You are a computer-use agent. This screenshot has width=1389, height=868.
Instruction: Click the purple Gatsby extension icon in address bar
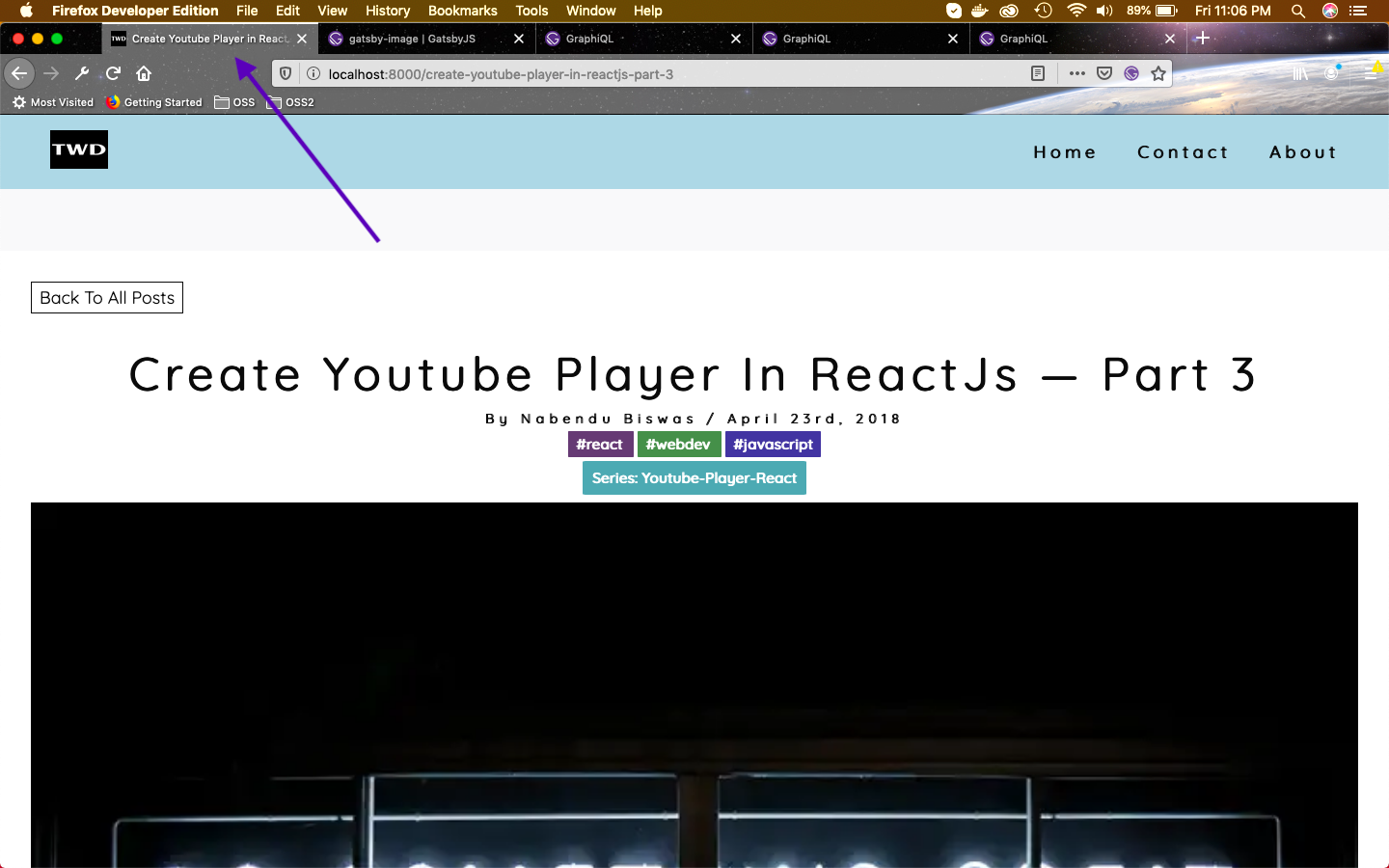pos(1131,73)
